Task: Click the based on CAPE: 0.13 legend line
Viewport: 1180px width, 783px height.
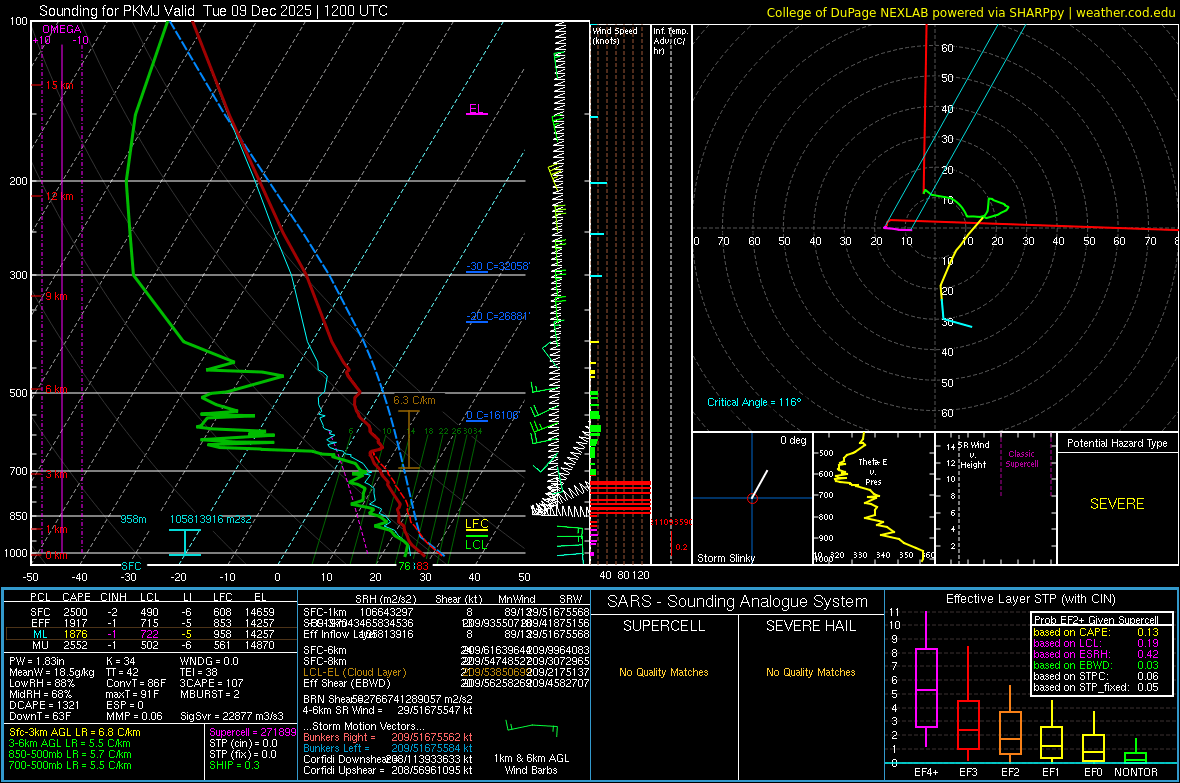Action: 1096,632
